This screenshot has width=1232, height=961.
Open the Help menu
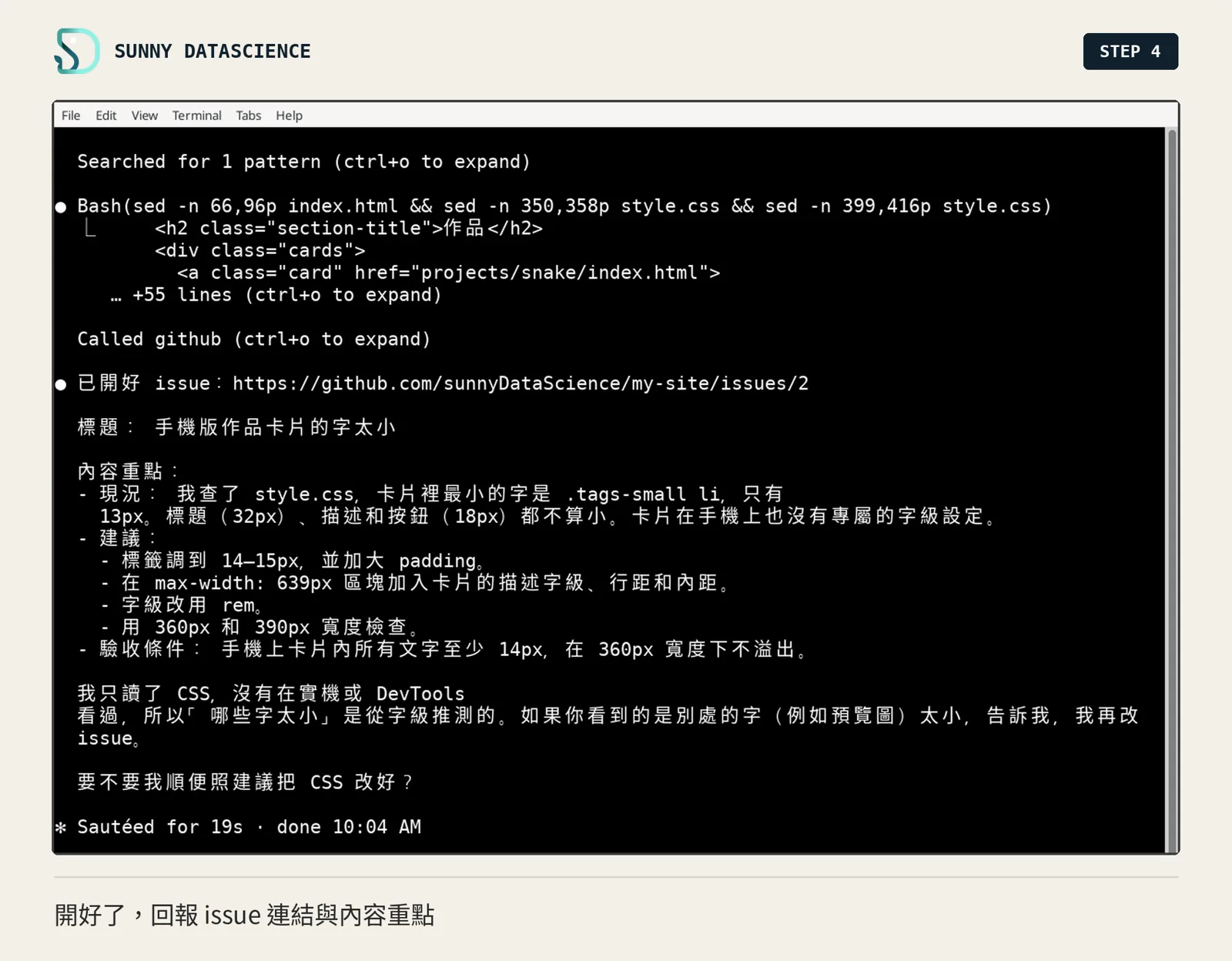(x=289, y=116)
